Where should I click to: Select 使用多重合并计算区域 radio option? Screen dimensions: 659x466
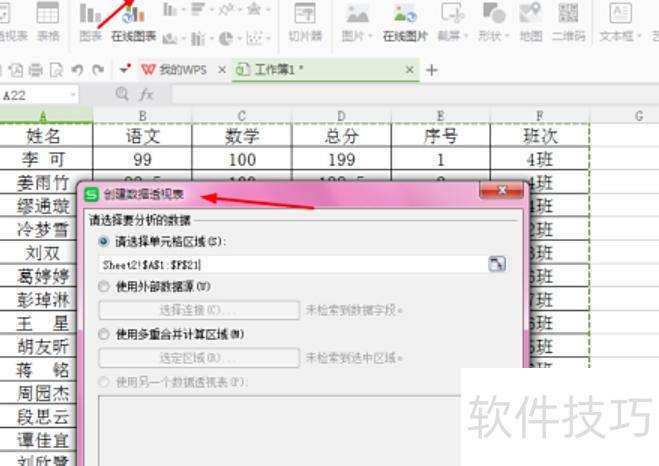point(103,334)
